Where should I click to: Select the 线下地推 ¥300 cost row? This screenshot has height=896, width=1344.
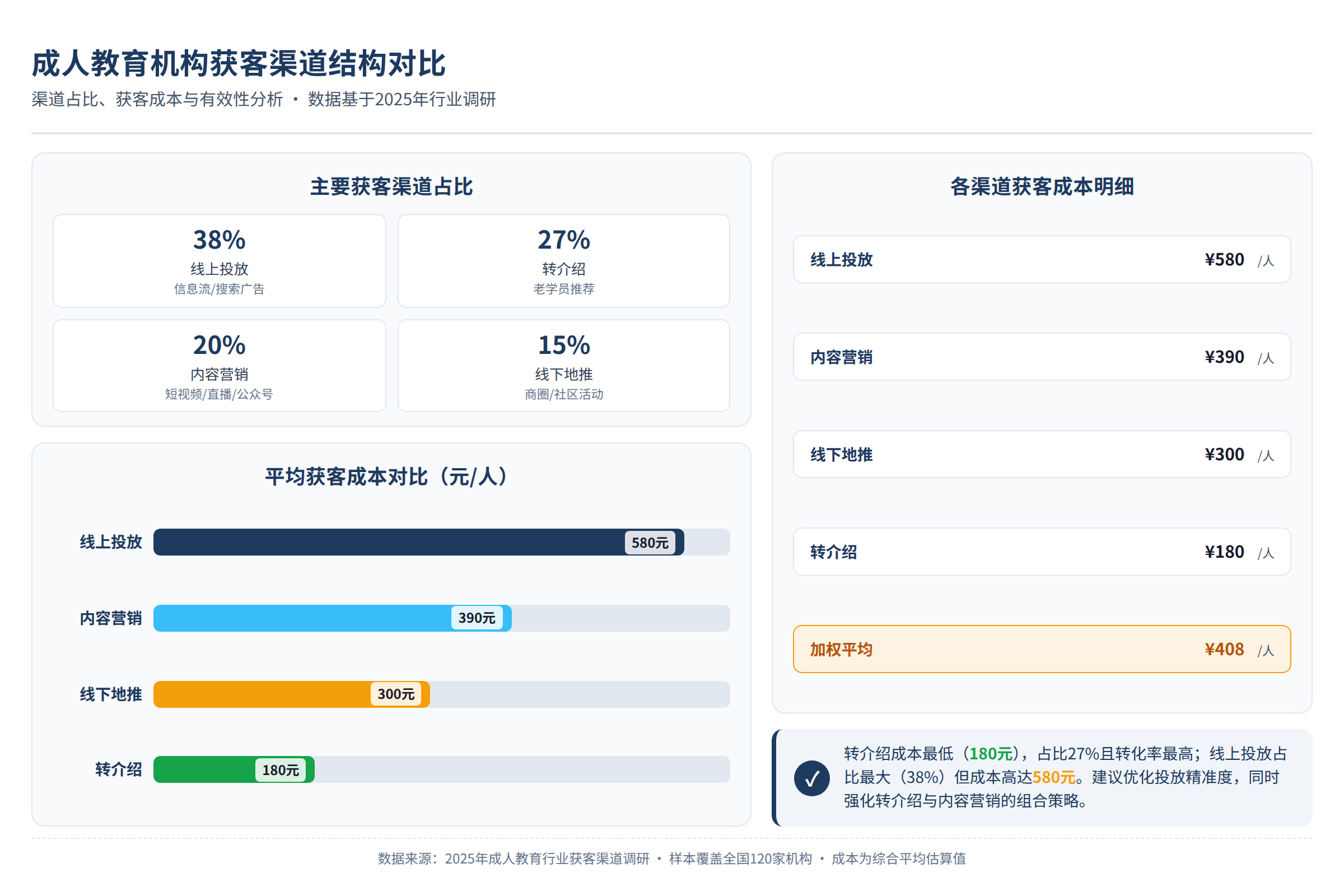coord(1041,454)
